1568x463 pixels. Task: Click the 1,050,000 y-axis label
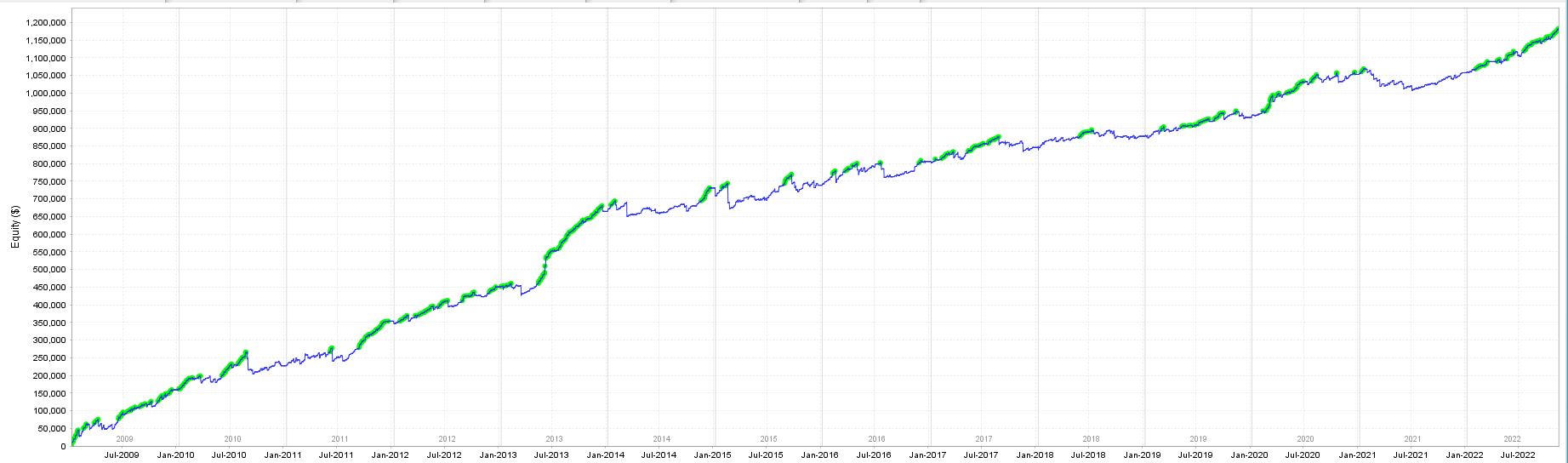45,75
